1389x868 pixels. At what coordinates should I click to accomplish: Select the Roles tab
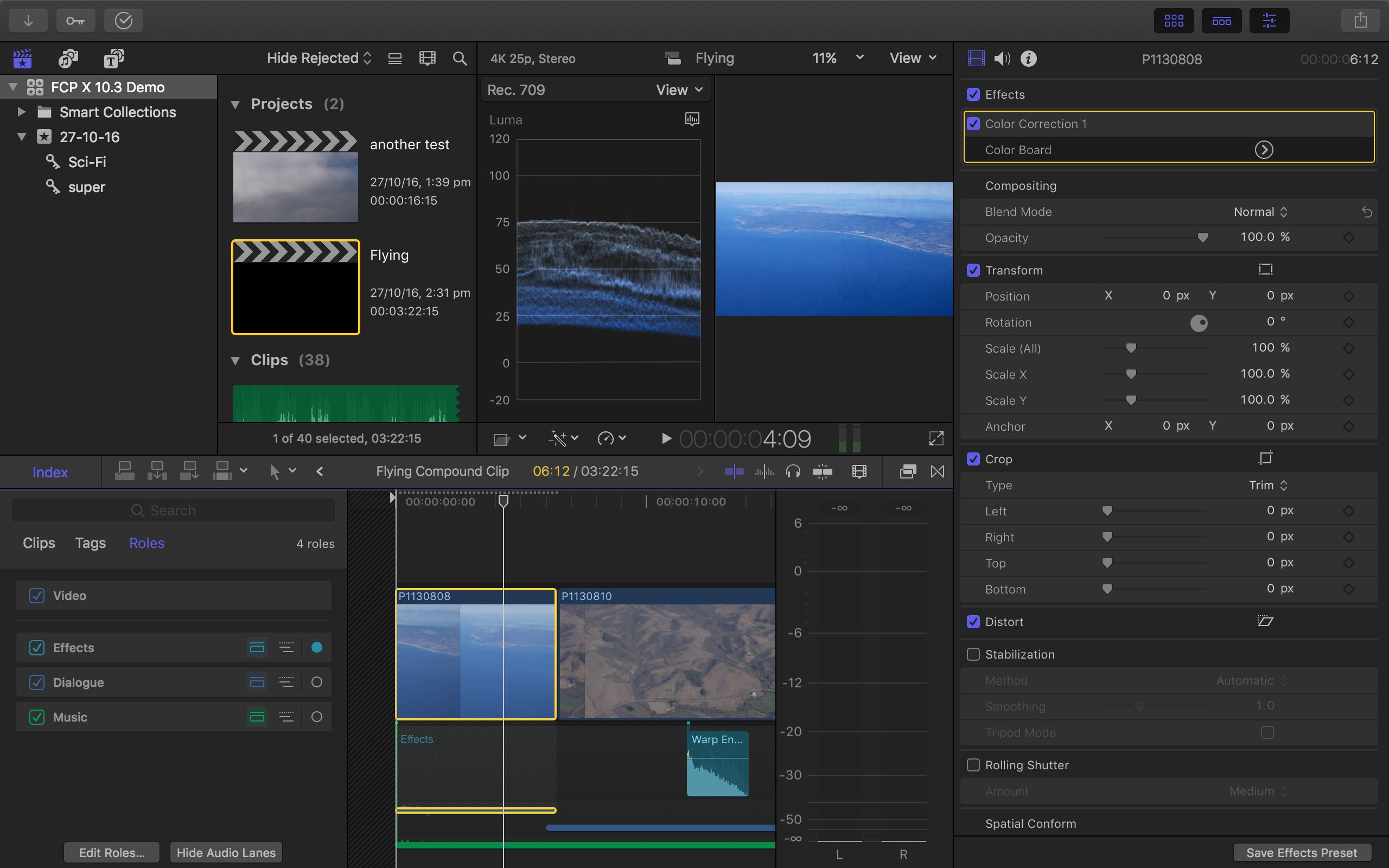(147, 542)
